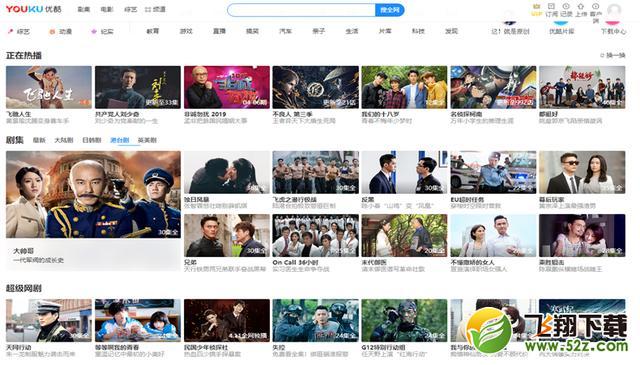The image size is (640, 365).
Task: Click the blue 搜全网 search button
Action: 390,10
